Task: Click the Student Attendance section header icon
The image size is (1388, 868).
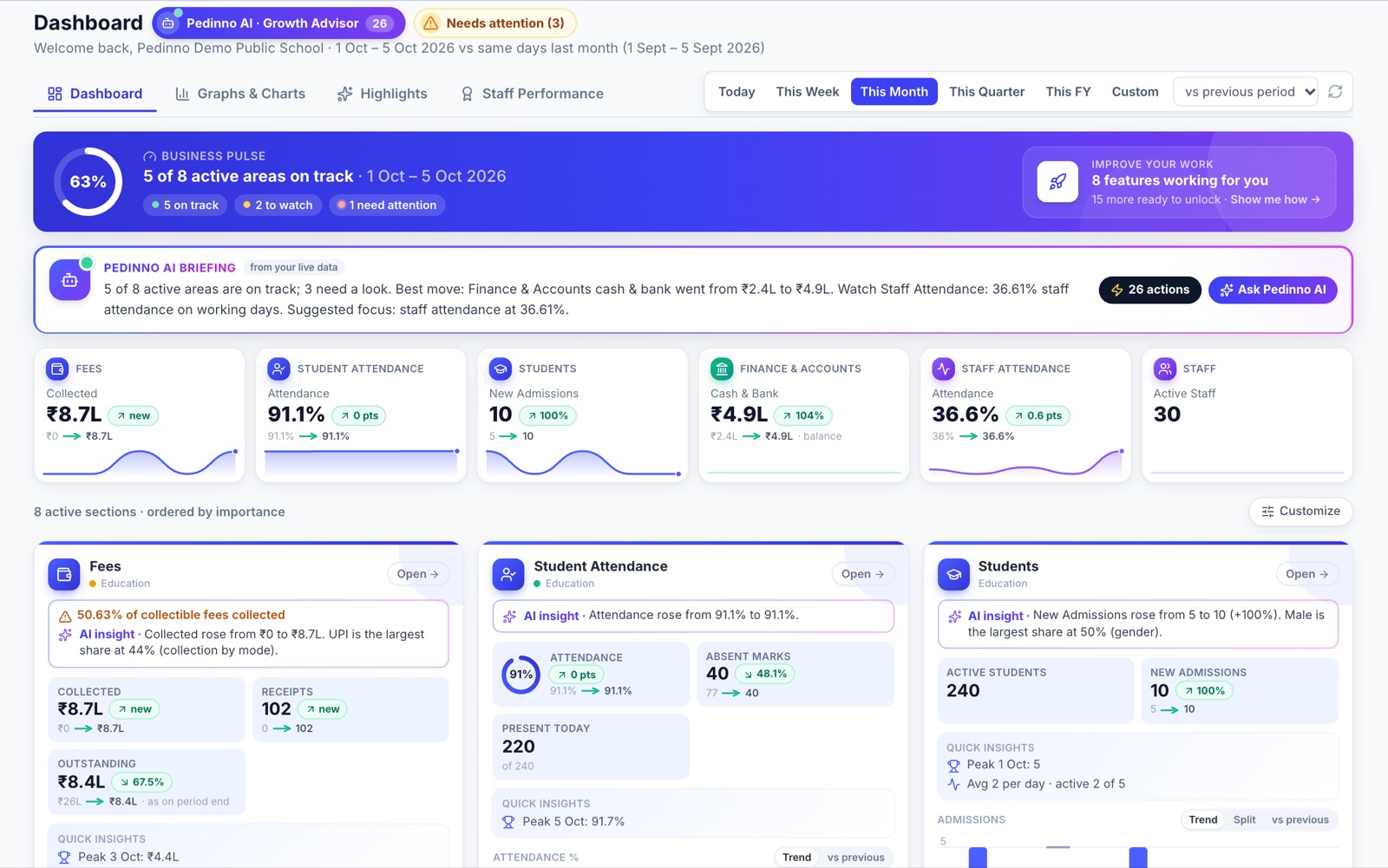Action: tap(508, 574)
